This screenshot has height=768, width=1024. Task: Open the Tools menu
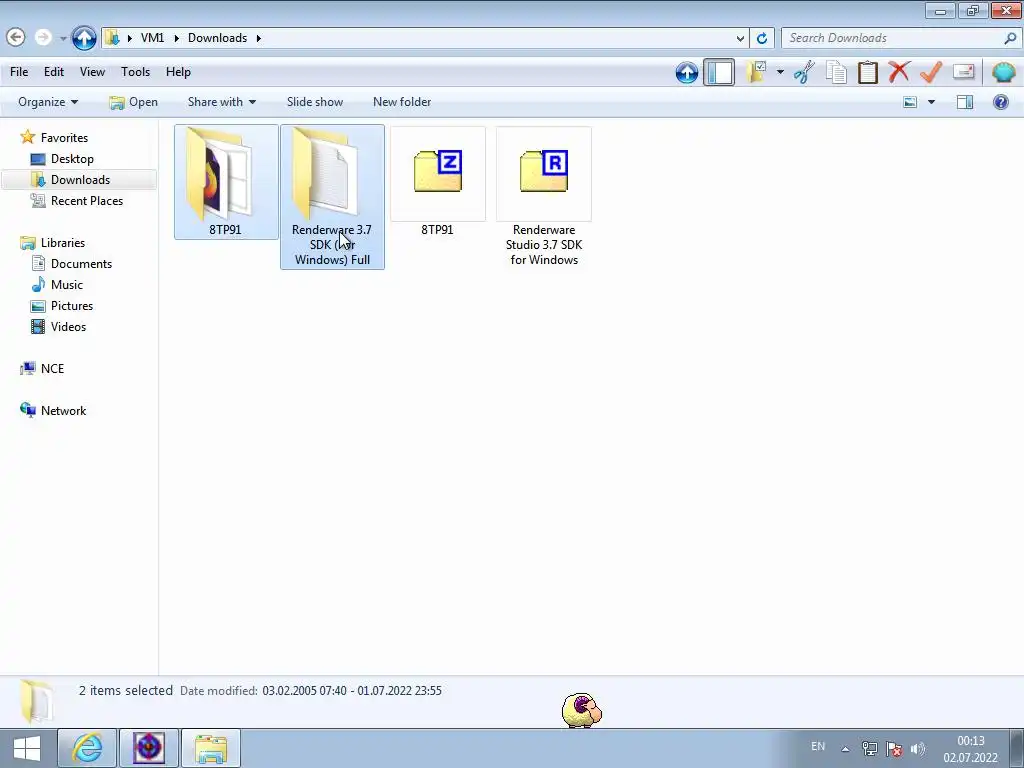135,72
